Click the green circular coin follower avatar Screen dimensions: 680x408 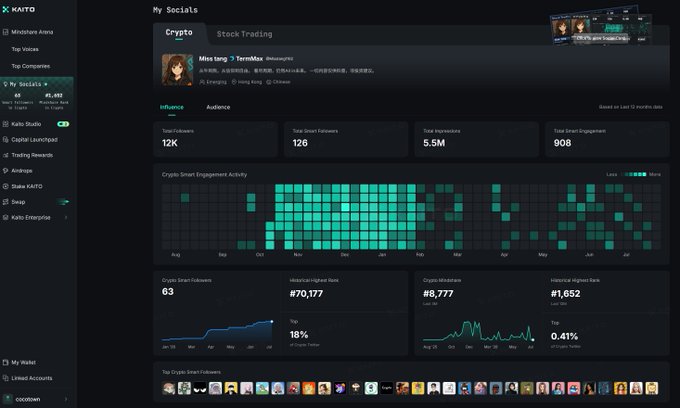click(x=371, y=388)
